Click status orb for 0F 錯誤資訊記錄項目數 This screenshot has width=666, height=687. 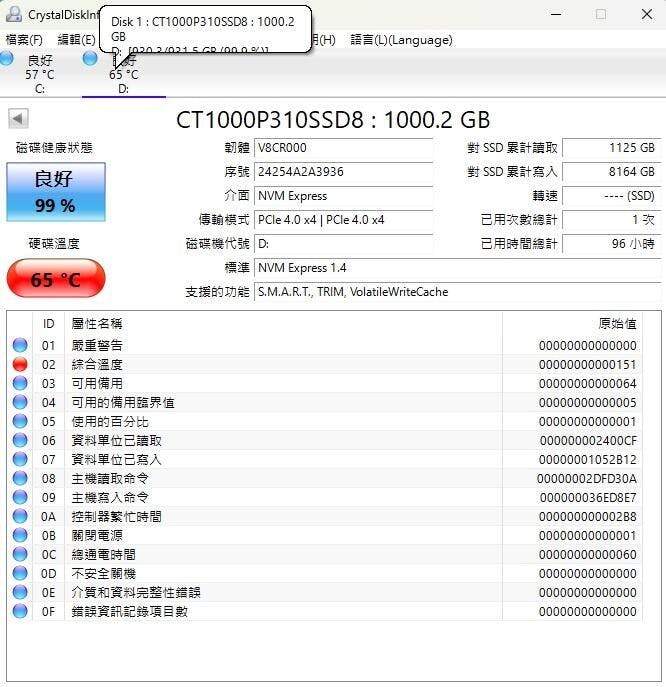click(x=20, y=611)
